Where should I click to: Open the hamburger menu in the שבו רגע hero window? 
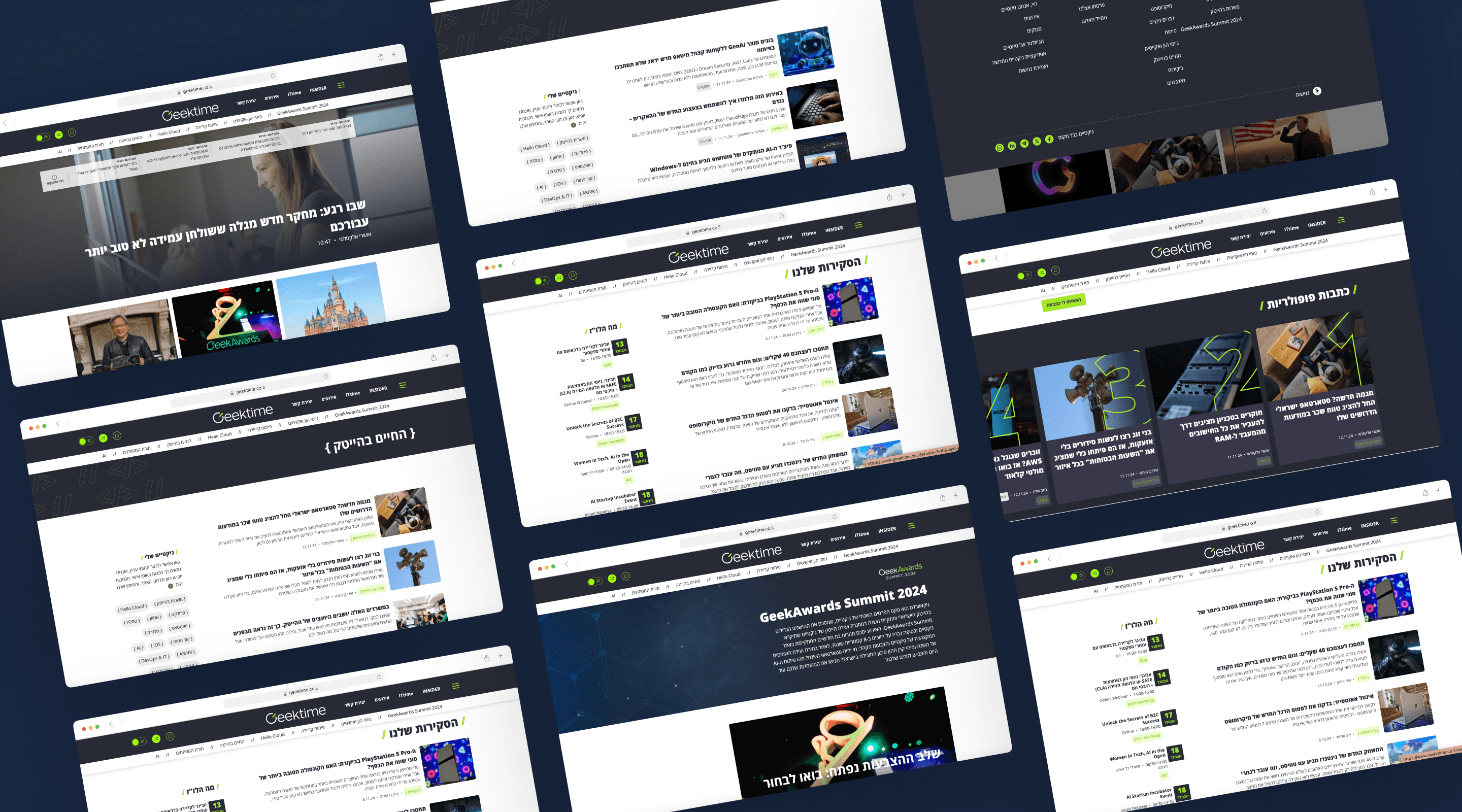(341, 85)
